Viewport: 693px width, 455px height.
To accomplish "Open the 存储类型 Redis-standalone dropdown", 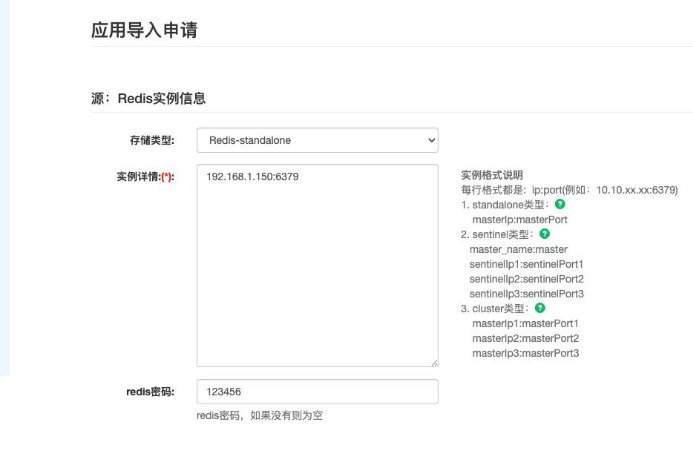I will coord(316,140).
